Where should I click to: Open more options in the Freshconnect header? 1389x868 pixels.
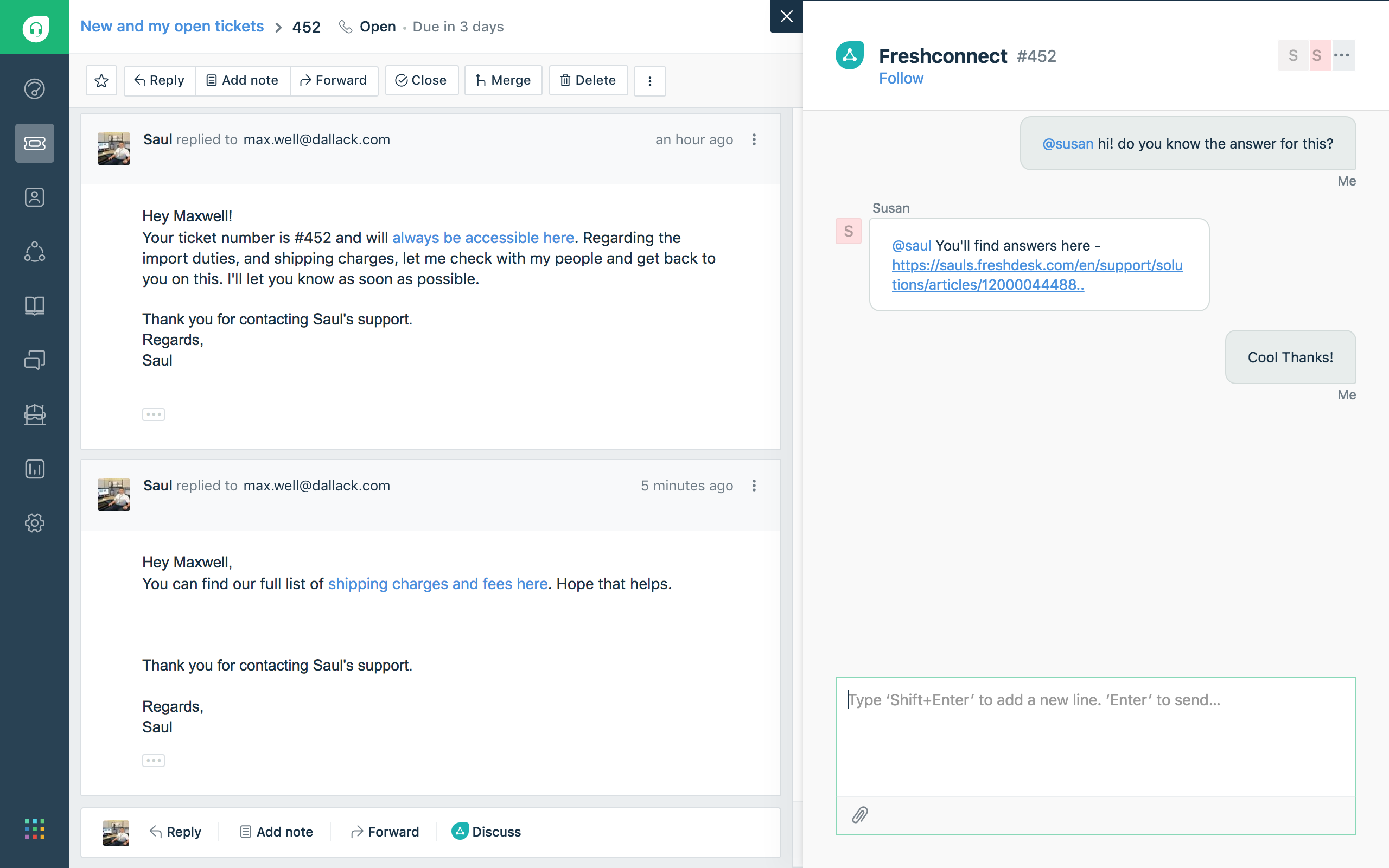point(1342,55)
